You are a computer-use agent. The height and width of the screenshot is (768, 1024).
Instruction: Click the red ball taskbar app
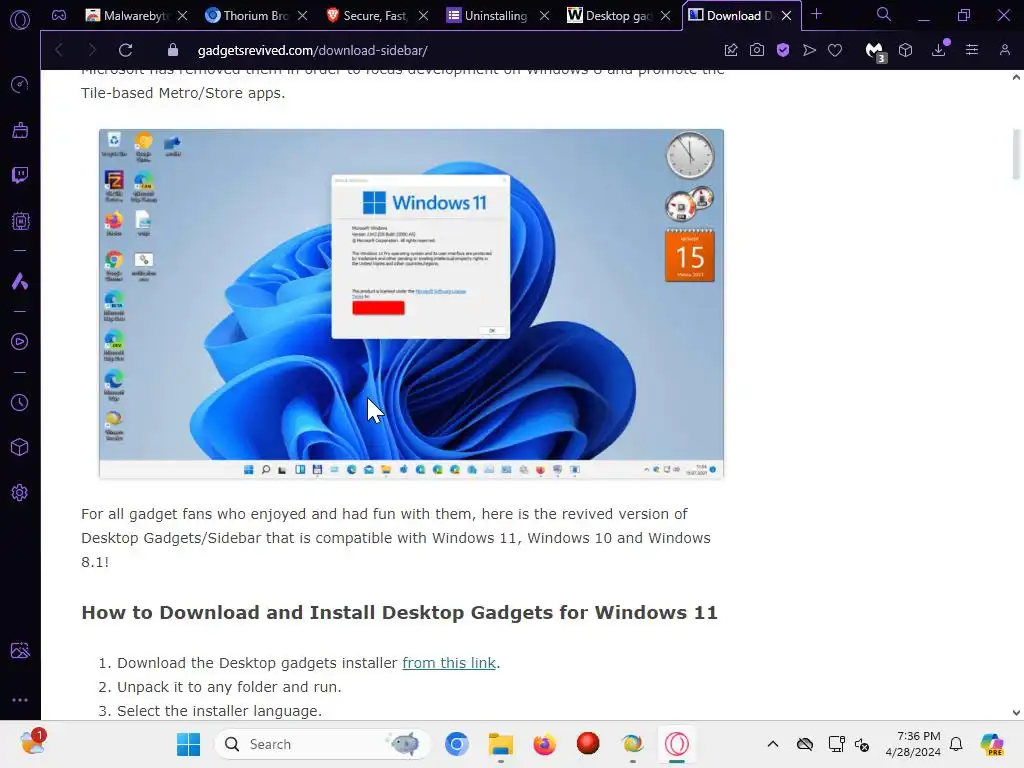pos(588,744)
